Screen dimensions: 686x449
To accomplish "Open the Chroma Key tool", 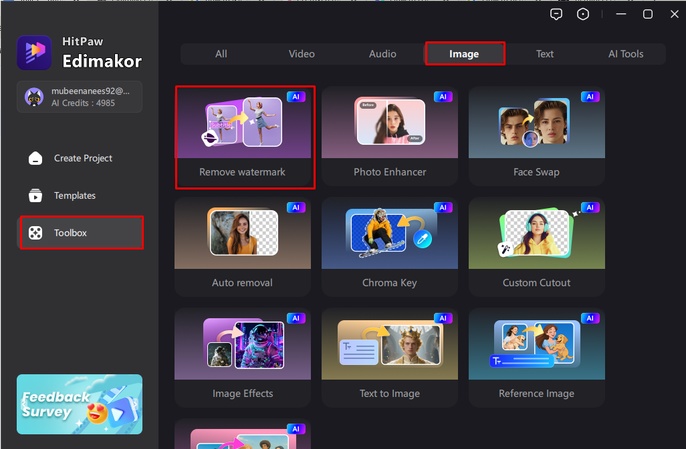I will [x=389, y=247].
